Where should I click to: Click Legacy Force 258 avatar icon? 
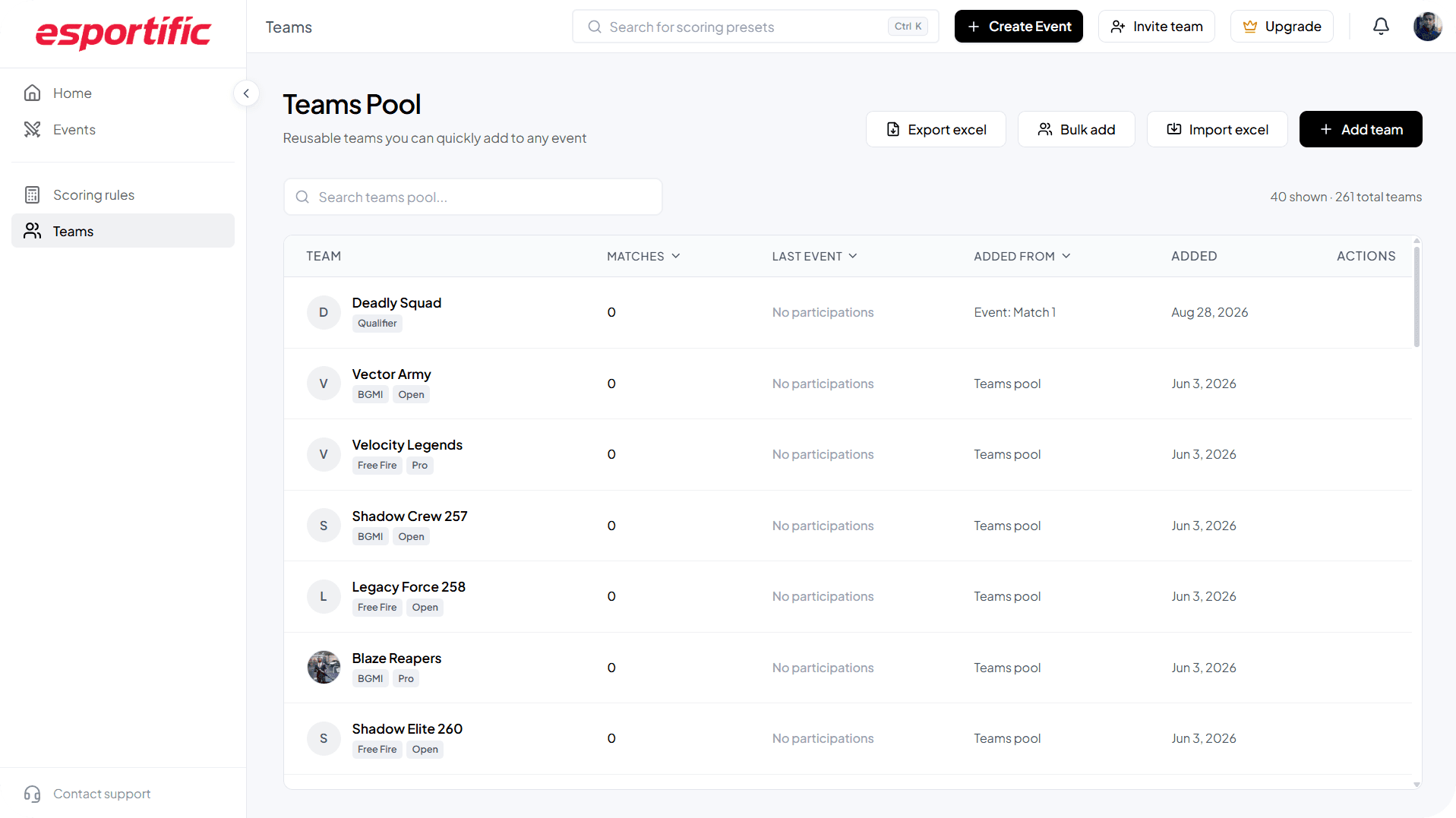point(324,596)
